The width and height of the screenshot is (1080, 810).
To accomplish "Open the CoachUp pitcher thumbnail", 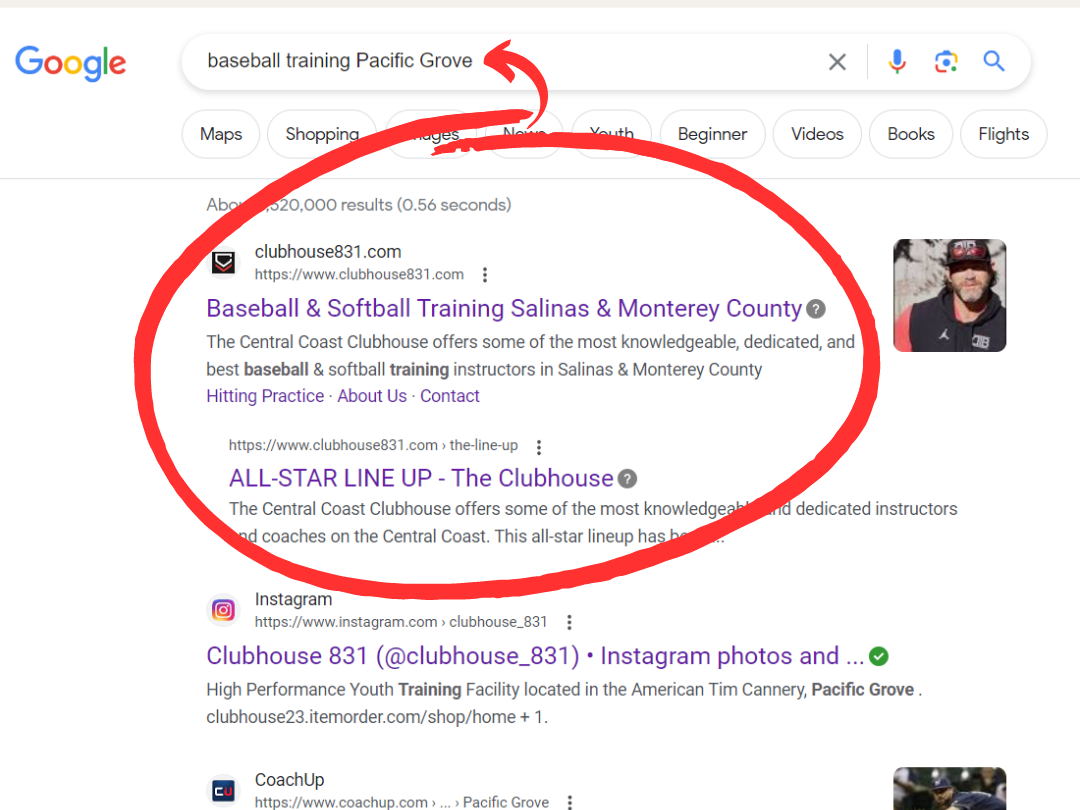I will click(x=950, y=789).
